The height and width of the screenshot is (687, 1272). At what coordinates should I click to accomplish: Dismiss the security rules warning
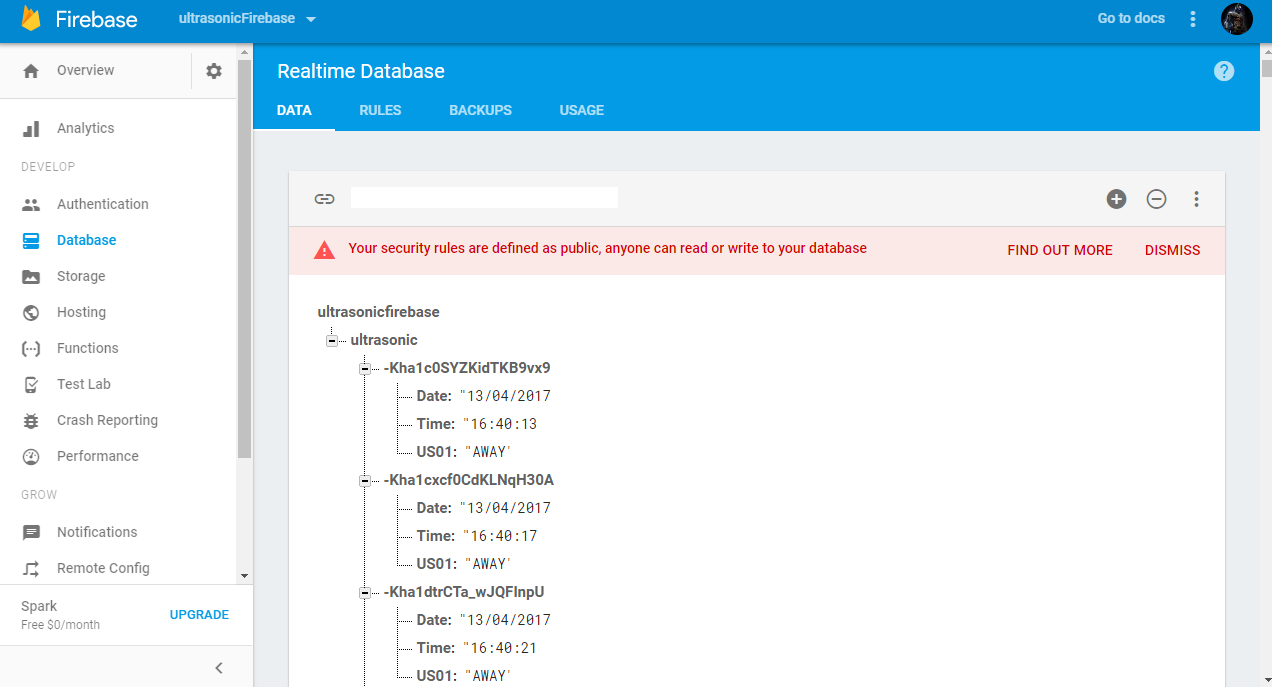click(1172, 250)
